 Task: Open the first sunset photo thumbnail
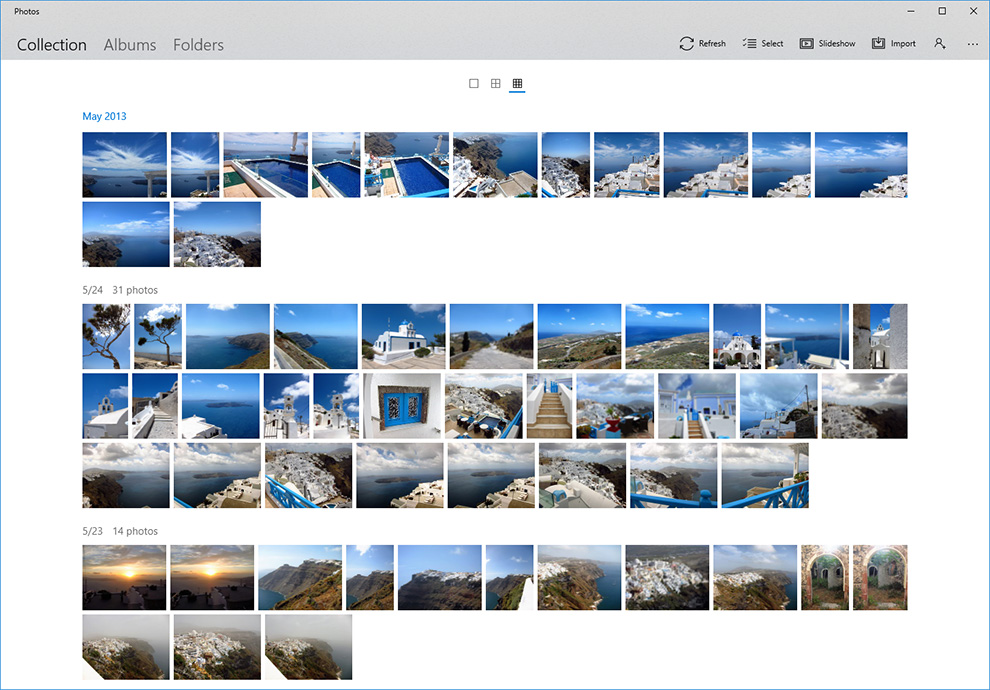point(124,578)
